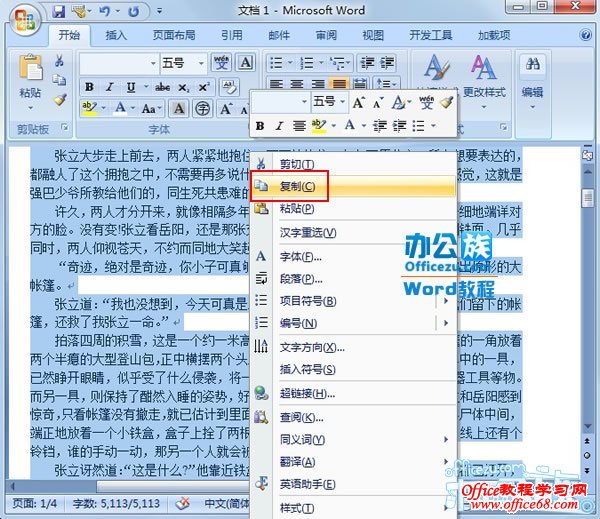Undo last action in quick access toolbar
600x519 pixels.
[x=104, y=11]
